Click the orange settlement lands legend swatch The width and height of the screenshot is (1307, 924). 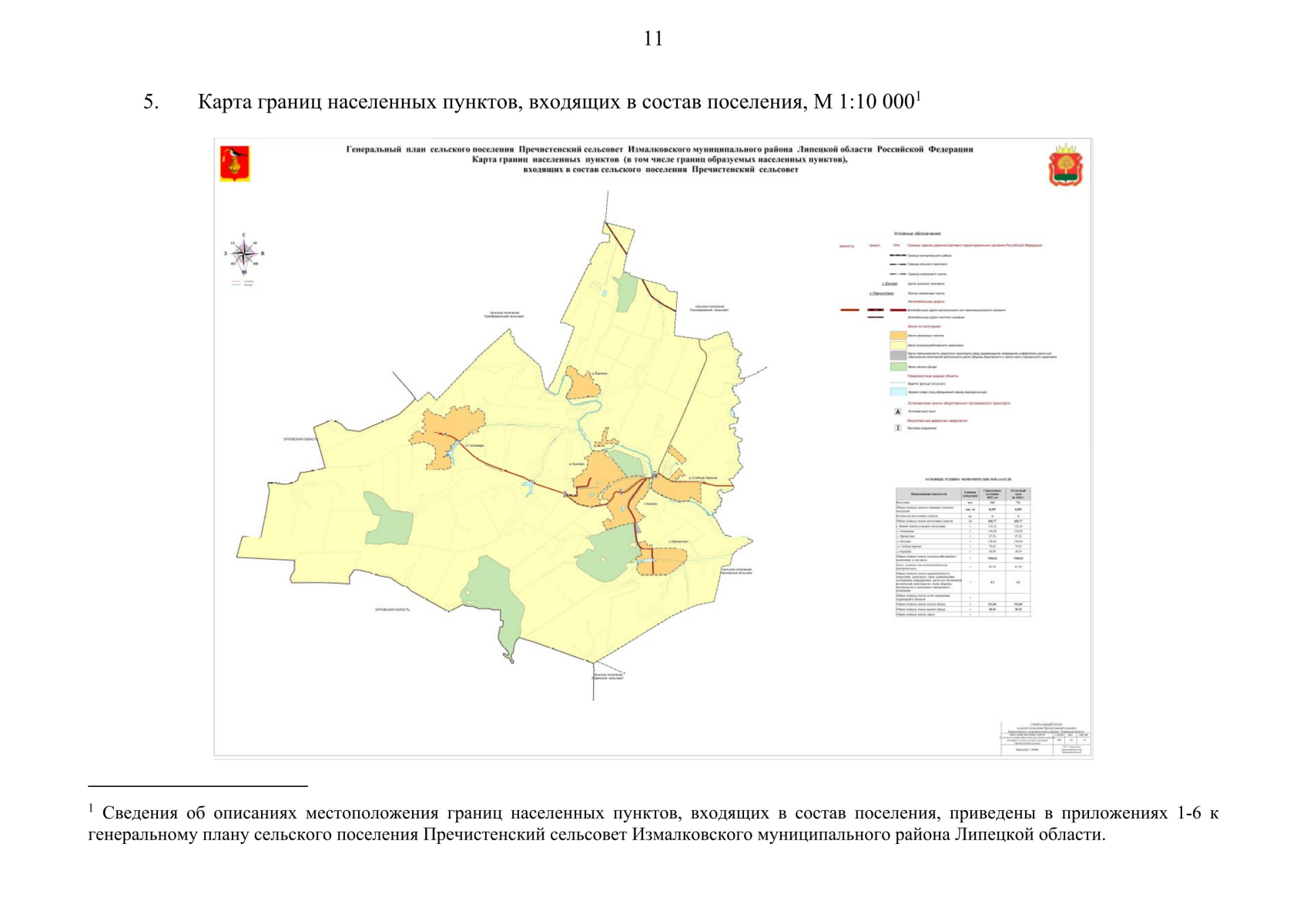point(897,336)
